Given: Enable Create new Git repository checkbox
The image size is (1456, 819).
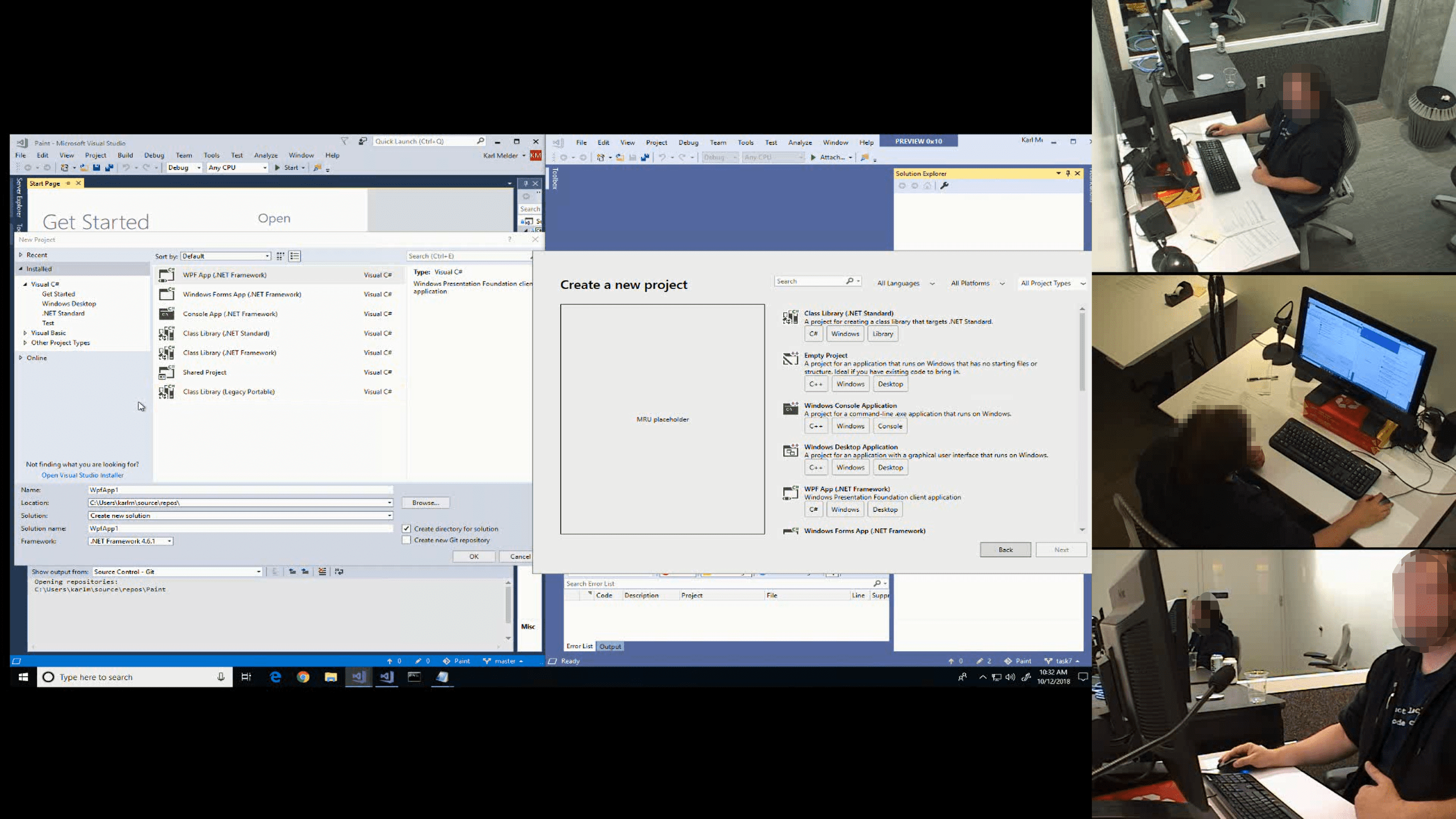Looking at the screenshot, I should 407,540.
